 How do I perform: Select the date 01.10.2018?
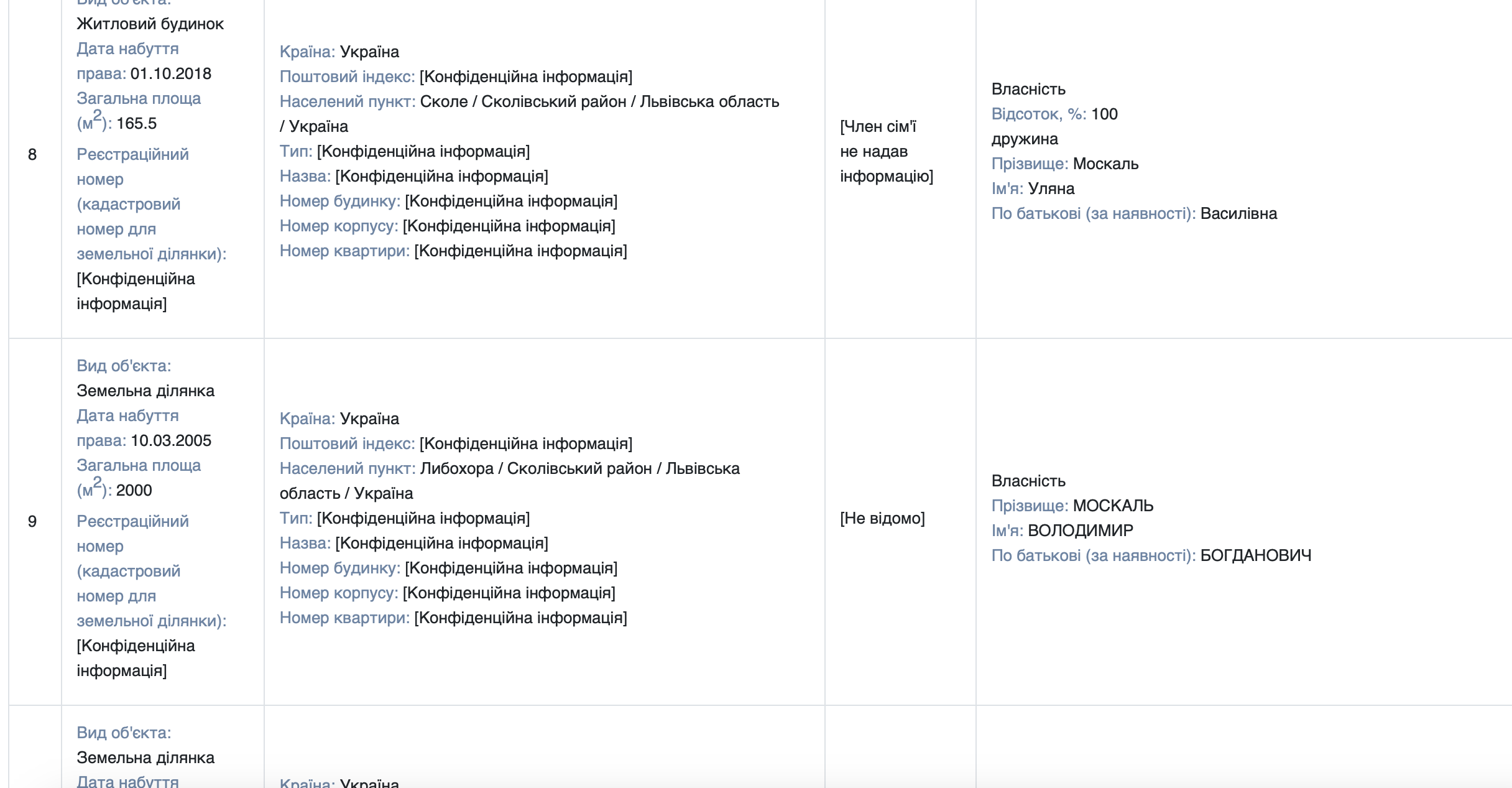click(x=171, y=73)
